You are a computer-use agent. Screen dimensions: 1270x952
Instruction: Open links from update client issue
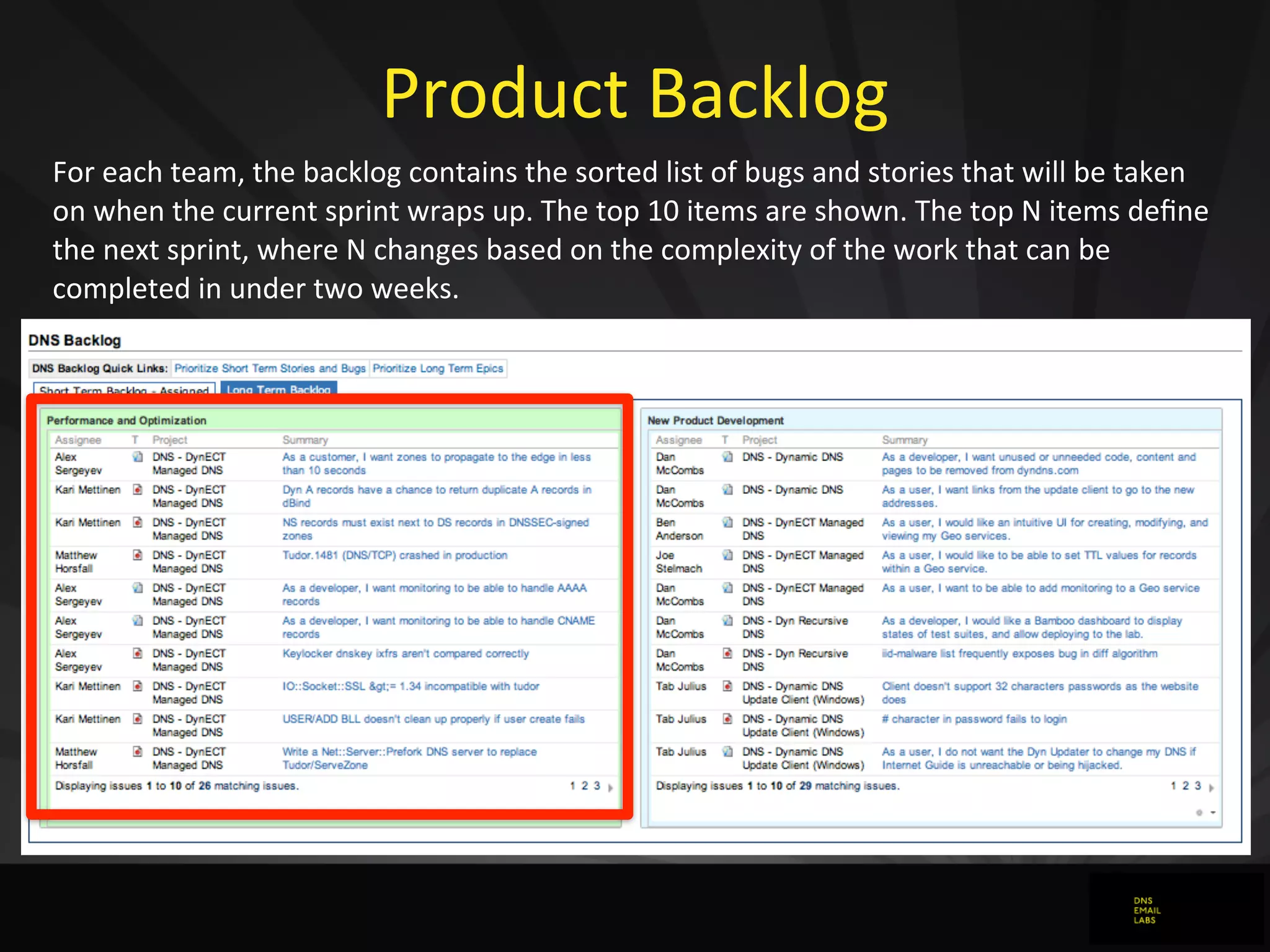click(x=1038, y=496)
